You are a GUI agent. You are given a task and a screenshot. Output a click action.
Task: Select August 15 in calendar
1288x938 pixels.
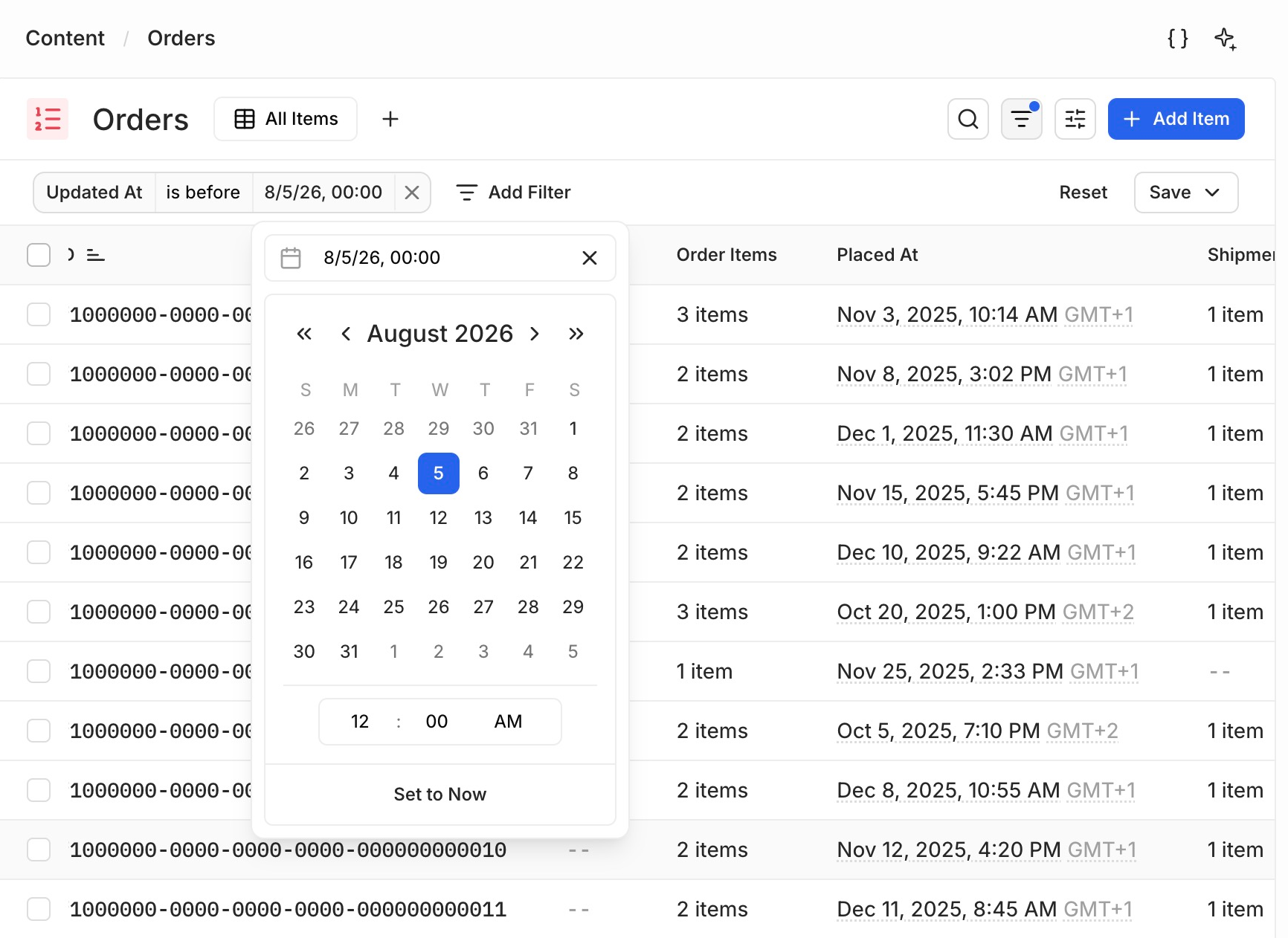[x=573, y=518]
